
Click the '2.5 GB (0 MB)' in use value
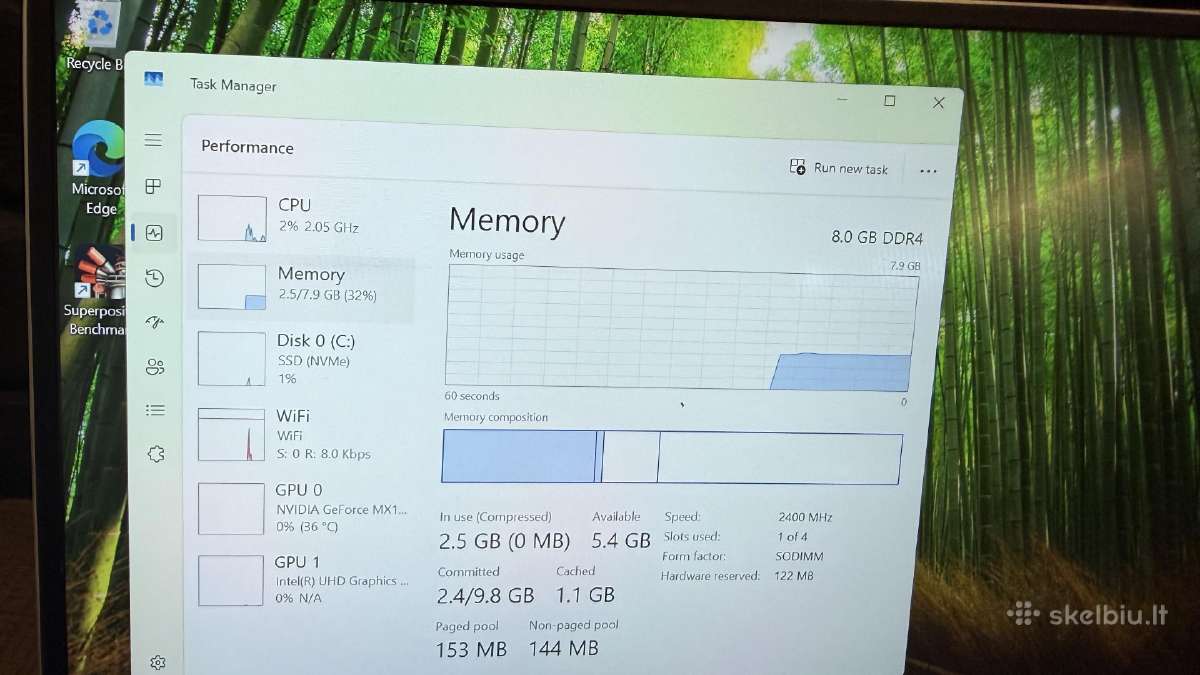click(x=504, y=541)
